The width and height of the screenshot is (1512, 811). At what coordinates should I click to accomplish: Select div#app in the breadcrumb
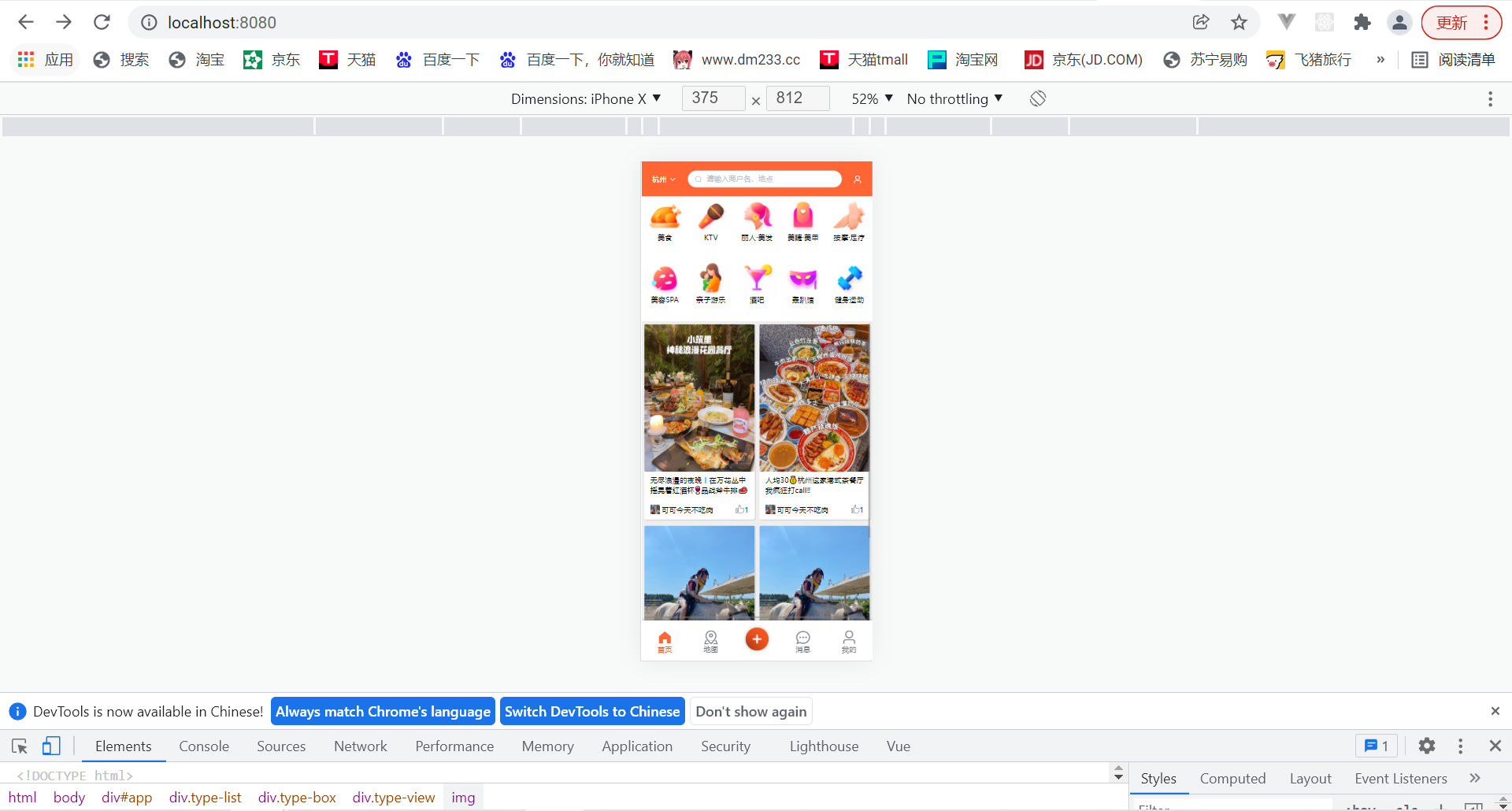[x=127, y=798]
